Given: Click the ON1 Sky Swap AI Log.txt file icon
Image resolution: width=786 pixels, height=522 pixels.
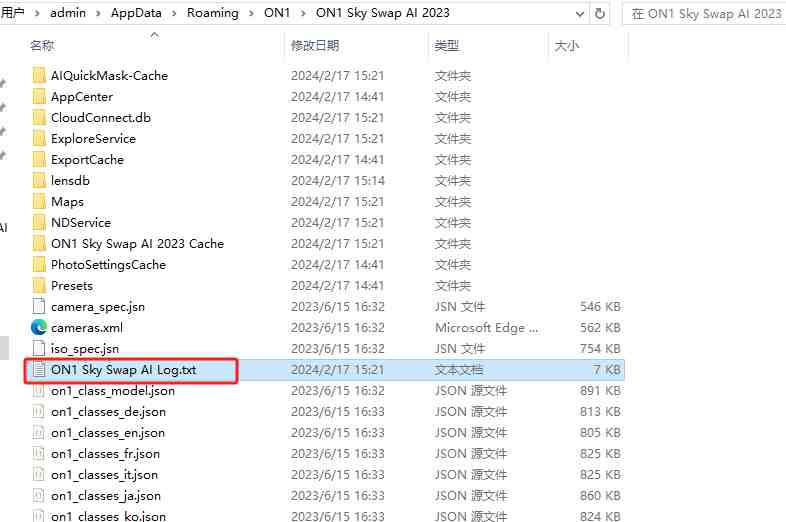Looking at the screenshot, I should [39, 370].
